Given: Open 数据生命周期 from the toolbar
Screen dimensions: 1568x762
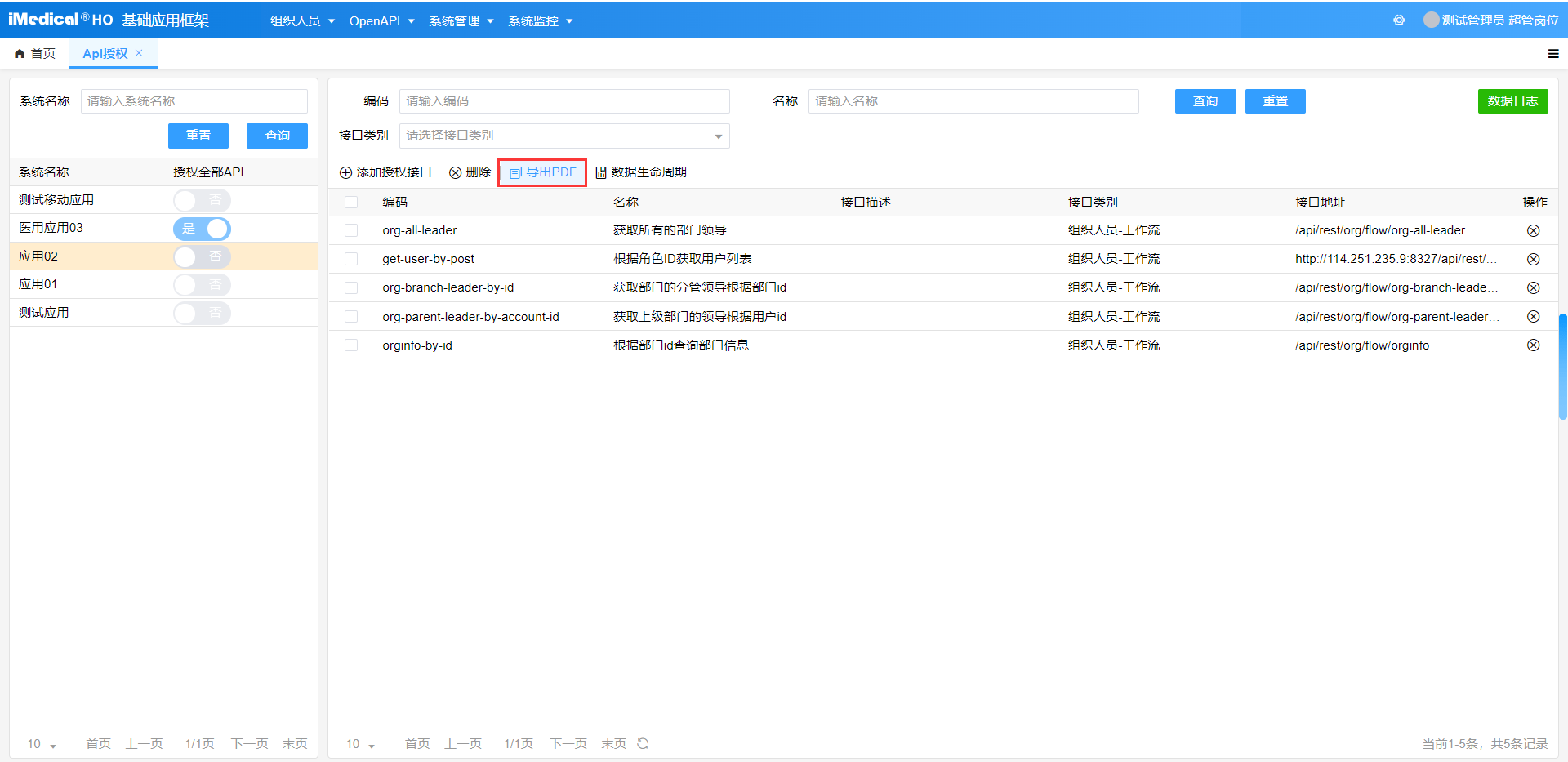Looking at the screenshot, I should click(x=641, y=172).
